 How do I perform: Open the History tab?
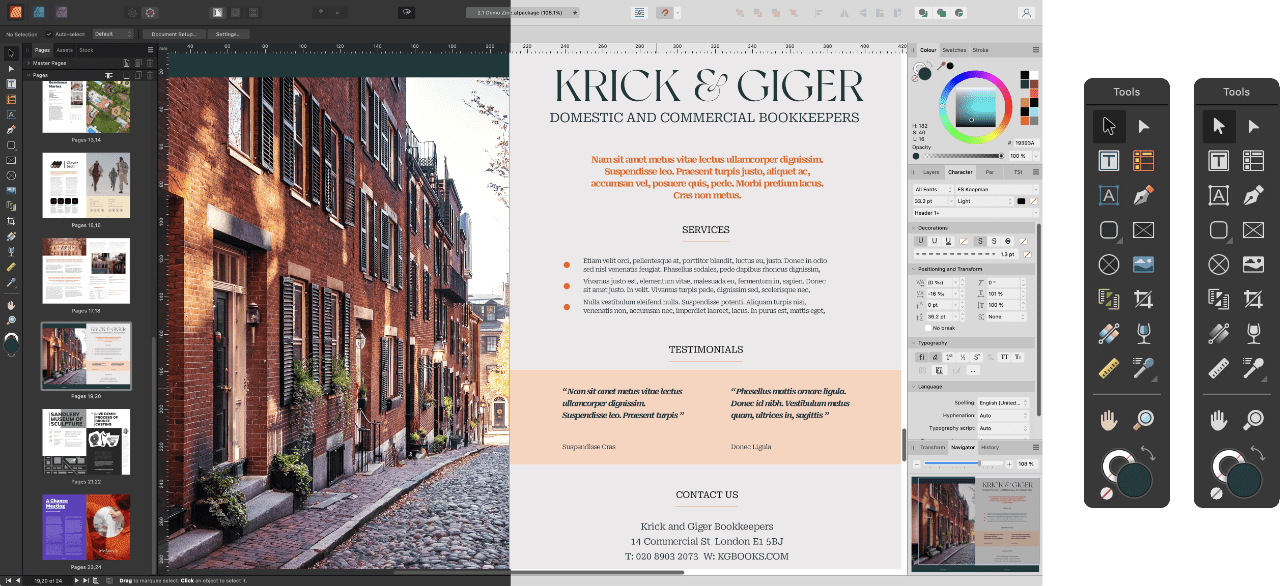(x=989, y=447)
